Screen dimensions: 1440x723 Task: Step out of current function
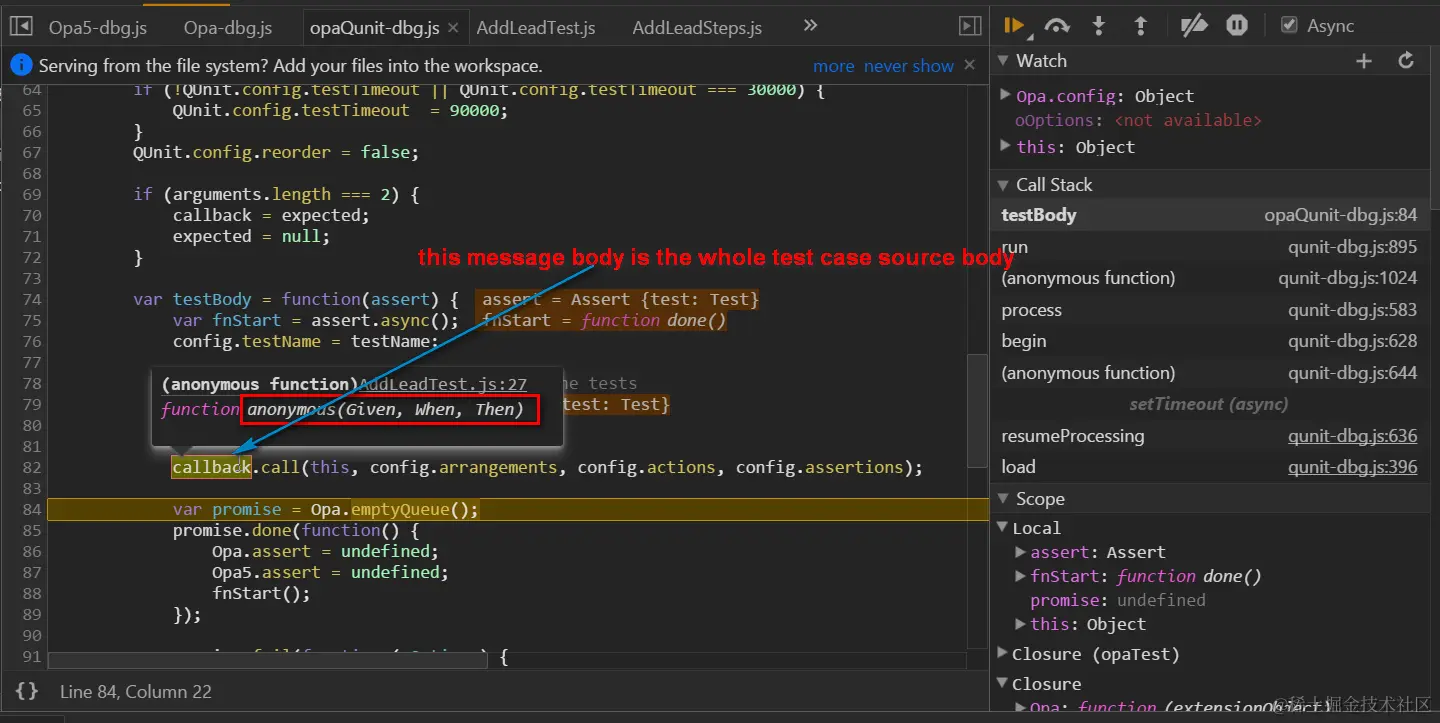click(x=1140, y=26)
